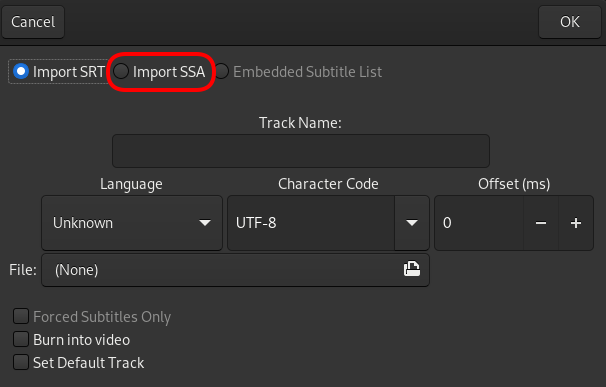606x387 pixels.
Task: Increase offset with the plus icon
Action: (x=576, y=223)
